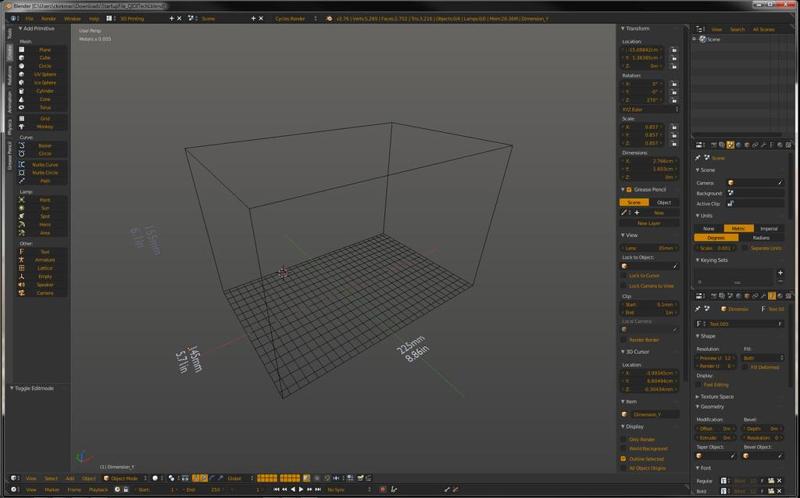The height and width of the screenshot is (498, 800).
Task: Open the XYZ Euler rotation mode dropdown
Action: coord(649,109)
